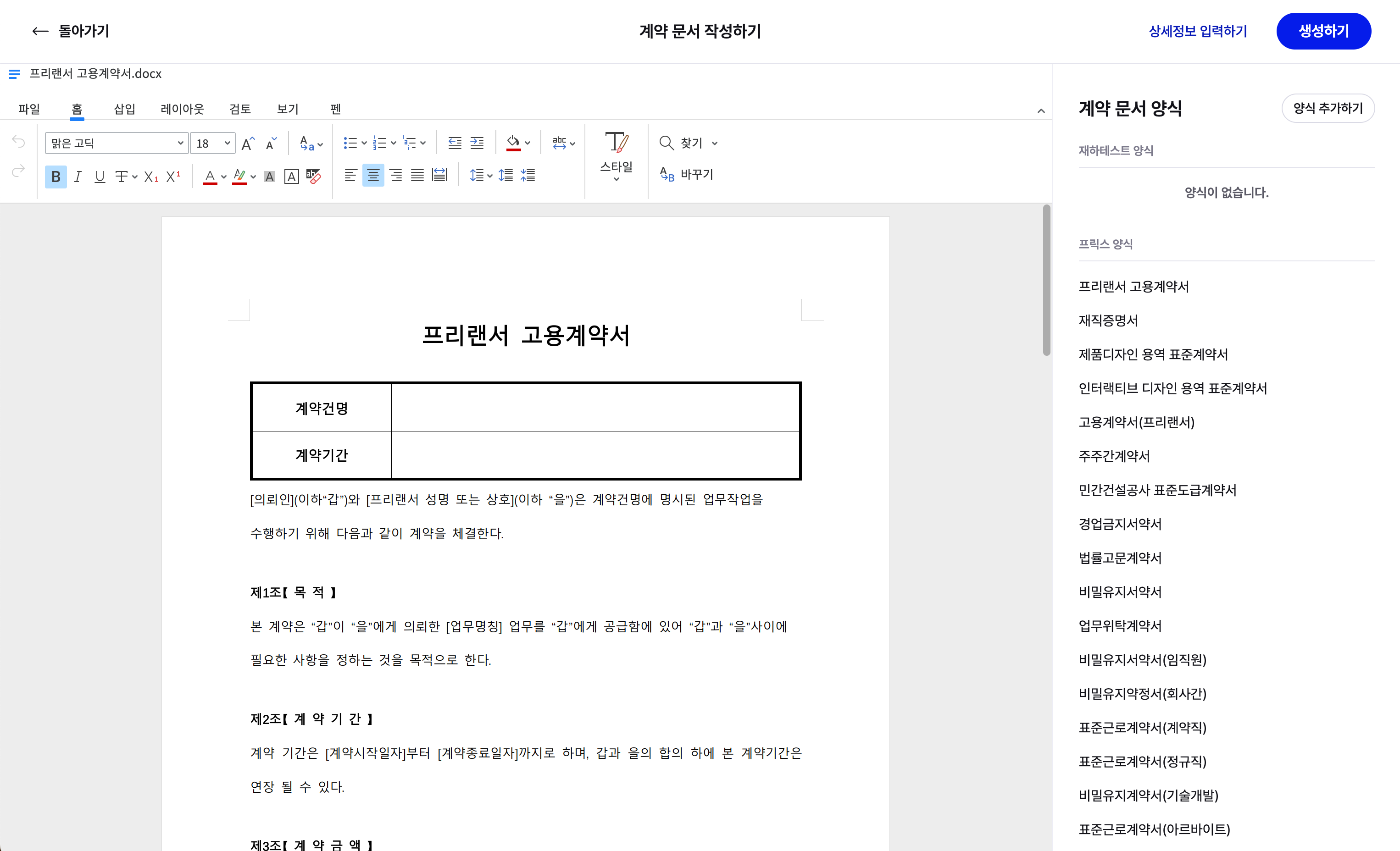Click the 생성하기 button
Image resolution: width=1400 pixels, height=851 pixels.
(x=1323, y=31)
